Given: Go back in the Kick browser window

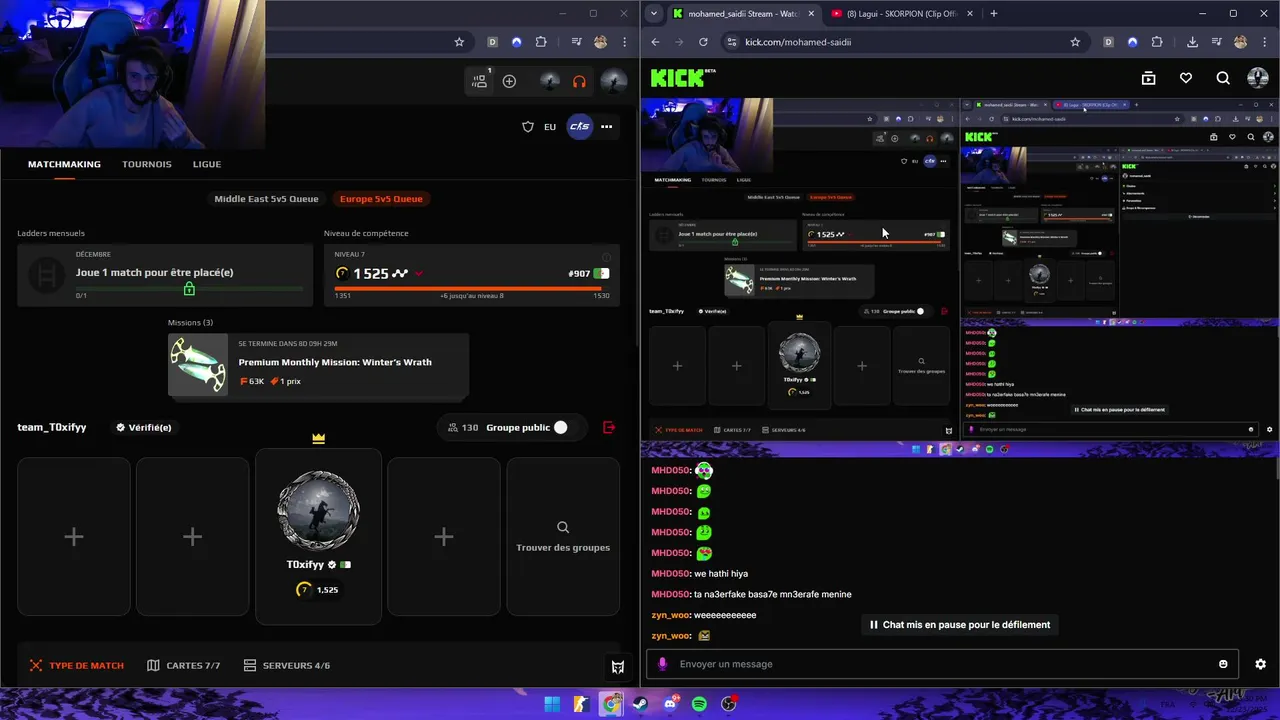Looking at the screenshot, I should (x=655, y=42).
